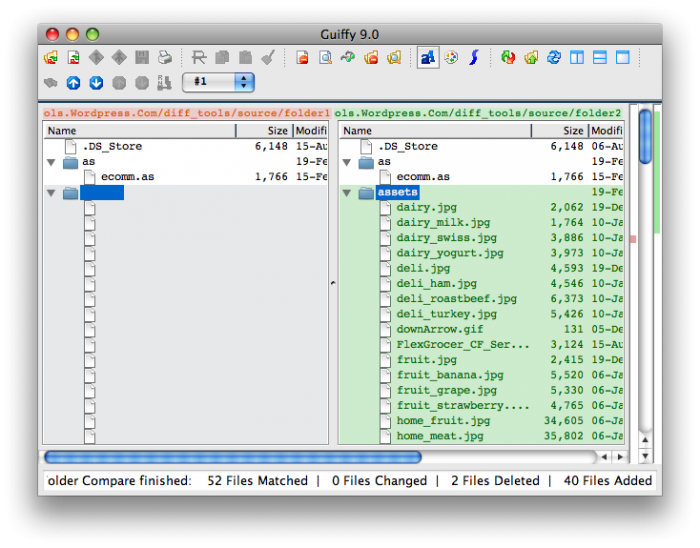700x548 pixels.
Task: Collapse the 'as' folder in left pane
Action: pos(51,162)
